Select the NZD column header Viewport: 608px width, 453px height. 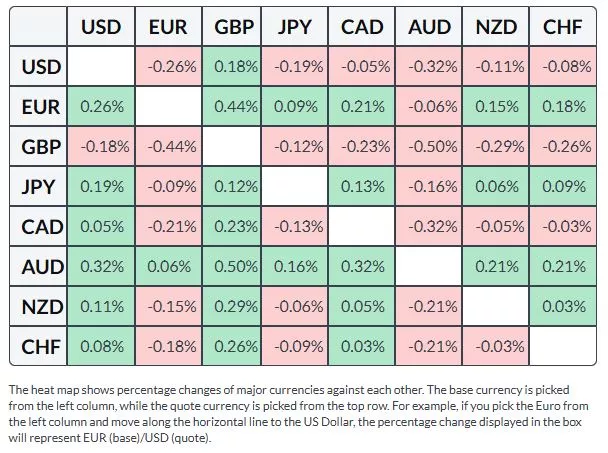tap(497, 27)
